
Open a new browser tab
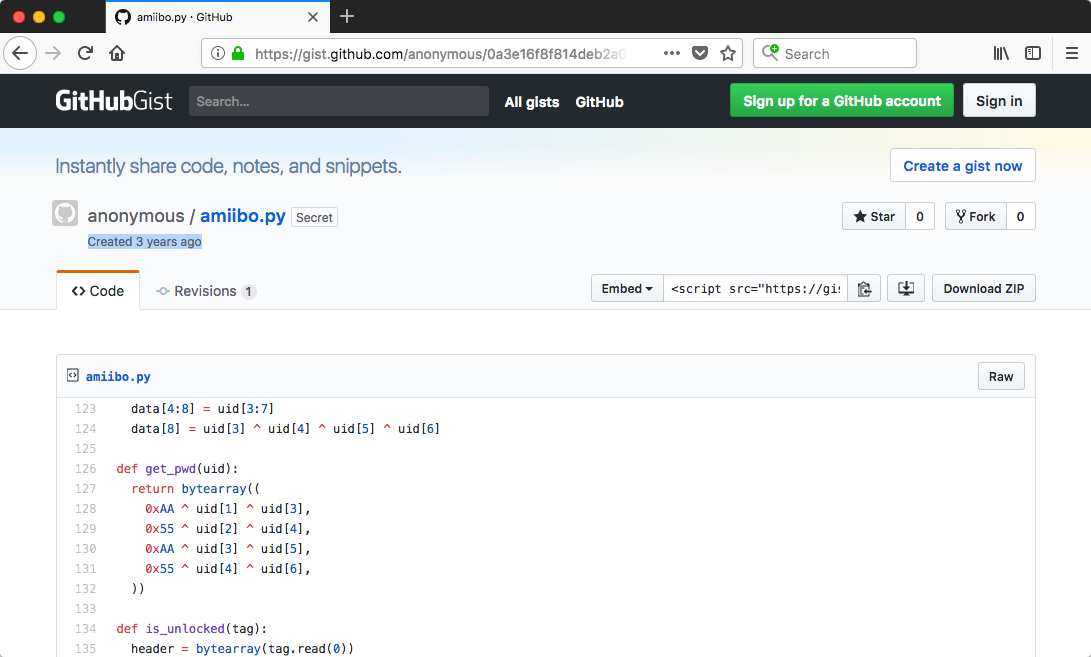[x=347, y=16]
